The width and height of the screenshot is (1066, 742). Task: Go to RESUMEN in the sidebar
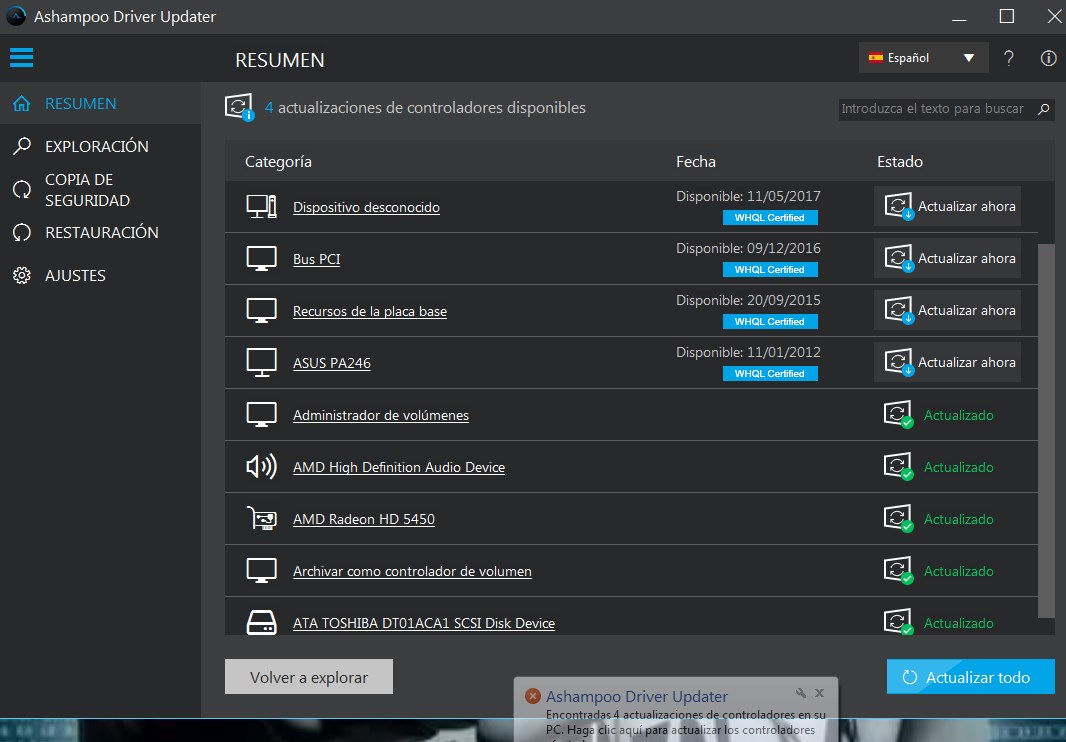100,103
